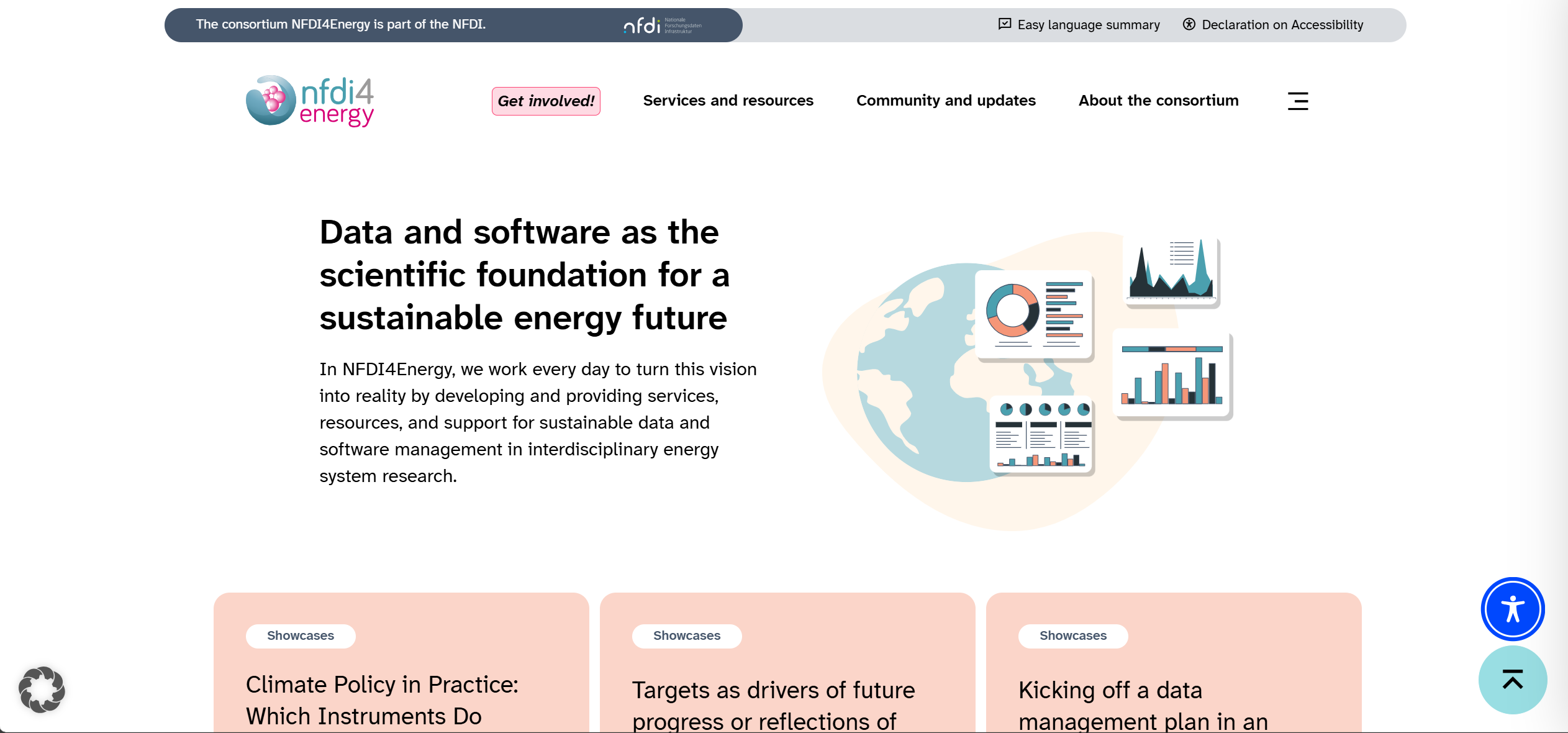Open Services and resources menu
Image resolution: width=1568 pixels, height=733 pixels.
click(x=728, y=101)
